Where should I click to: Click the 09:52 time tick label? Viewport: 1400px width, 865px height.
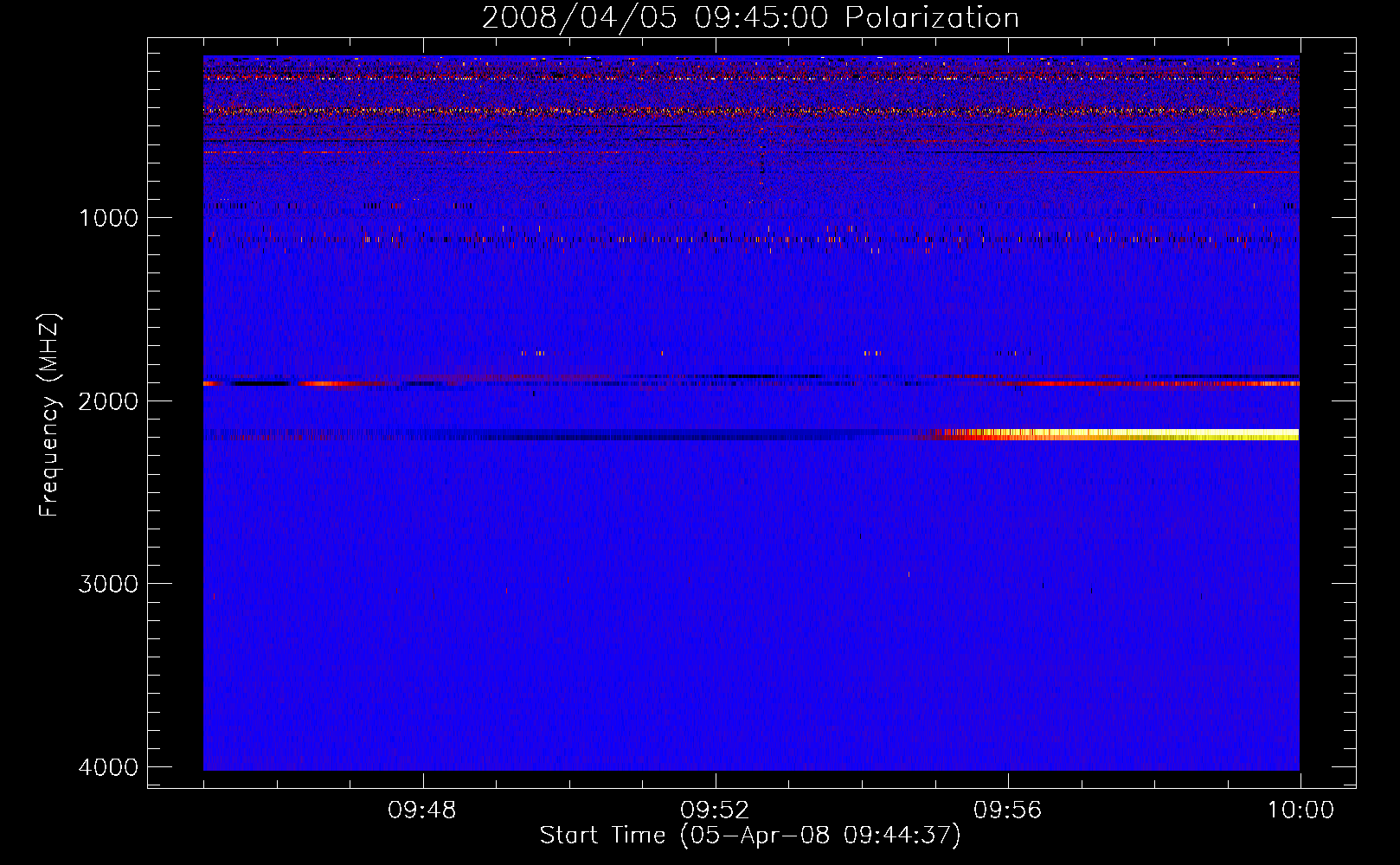click(715, 811)
